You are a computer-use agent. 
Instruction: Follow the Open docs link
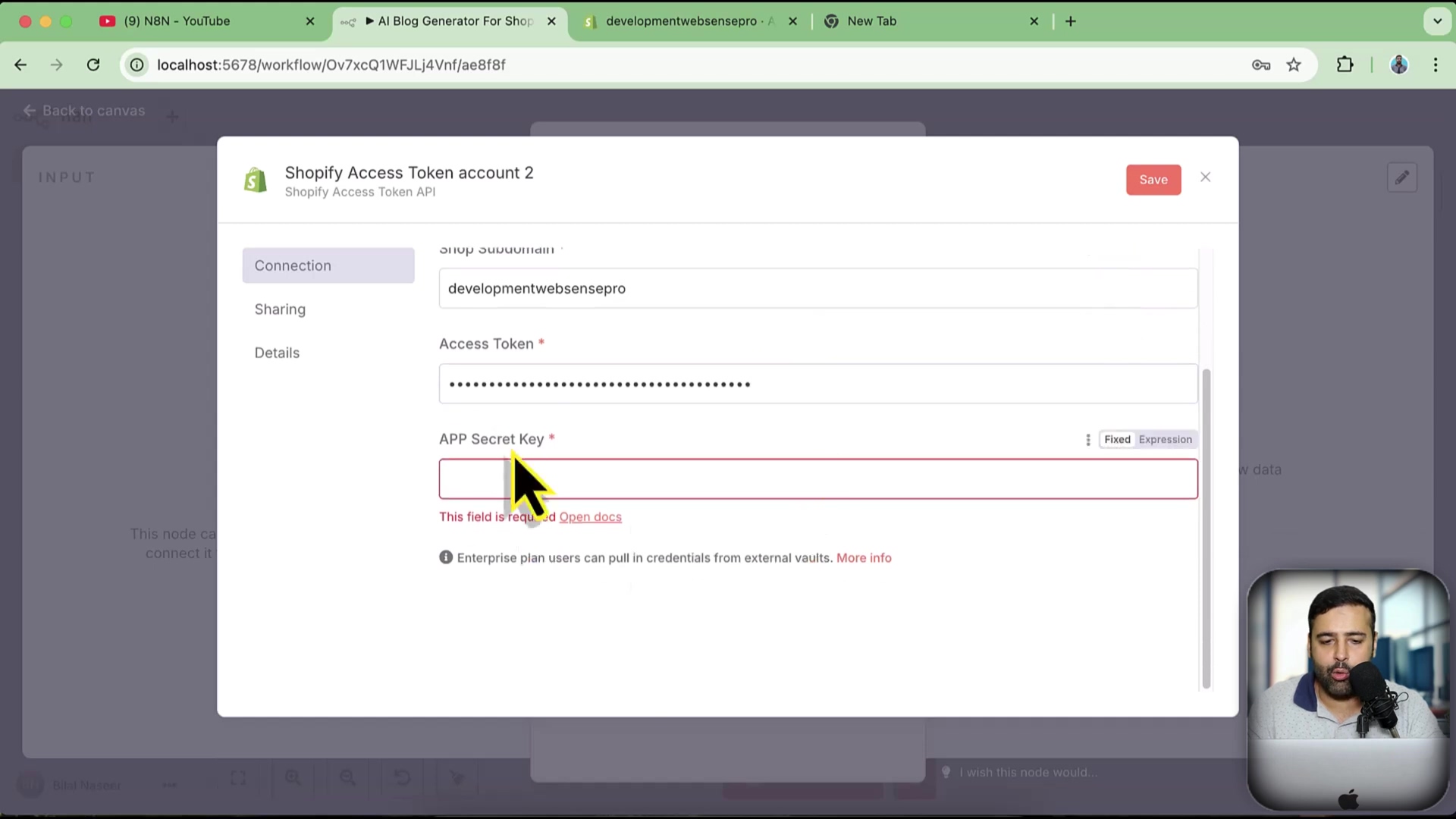(x=590, y=517)
